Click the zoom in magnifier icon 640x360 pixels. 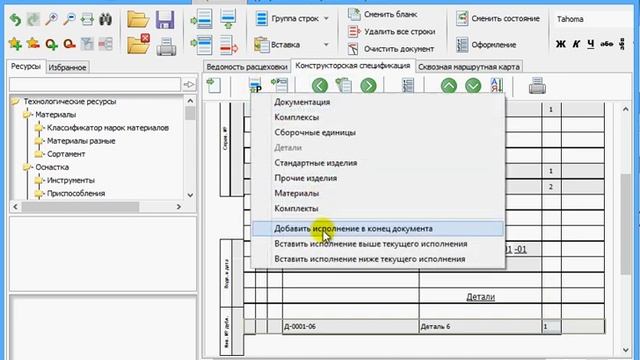tap(51, 19)
